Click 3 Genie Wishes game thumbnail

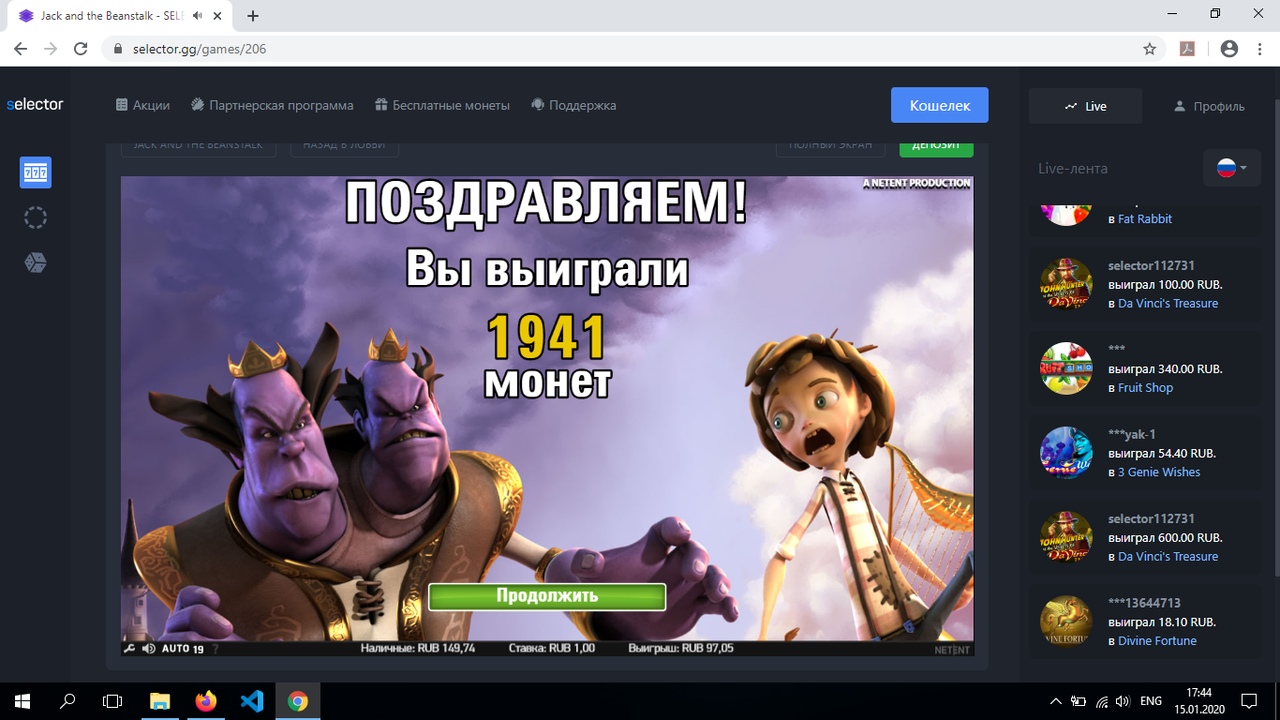[1066, 453]
